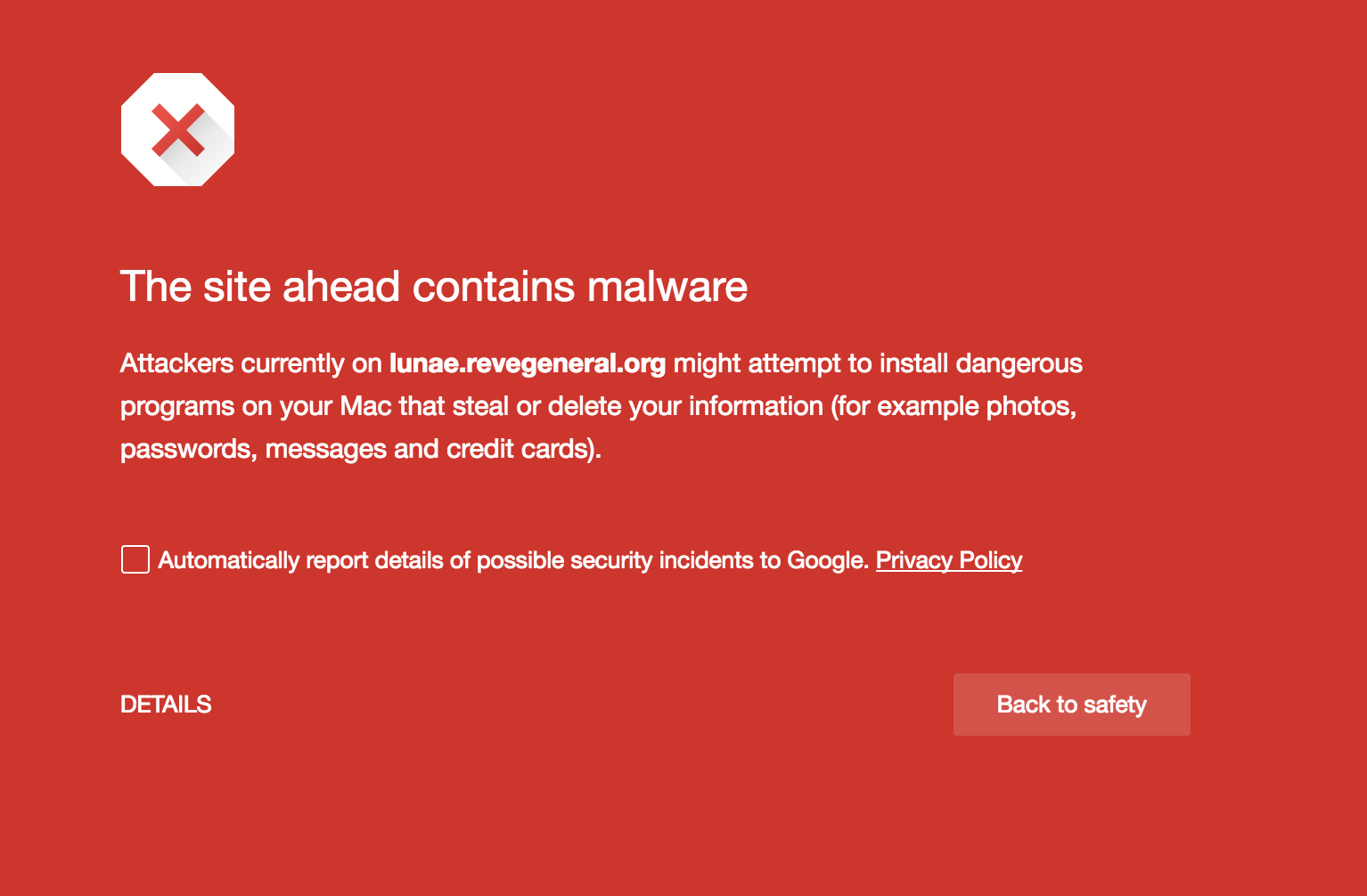Click the lunae.revegeneral.org domain name
The height and width of the screenshot is (896, 1367).
528,363
